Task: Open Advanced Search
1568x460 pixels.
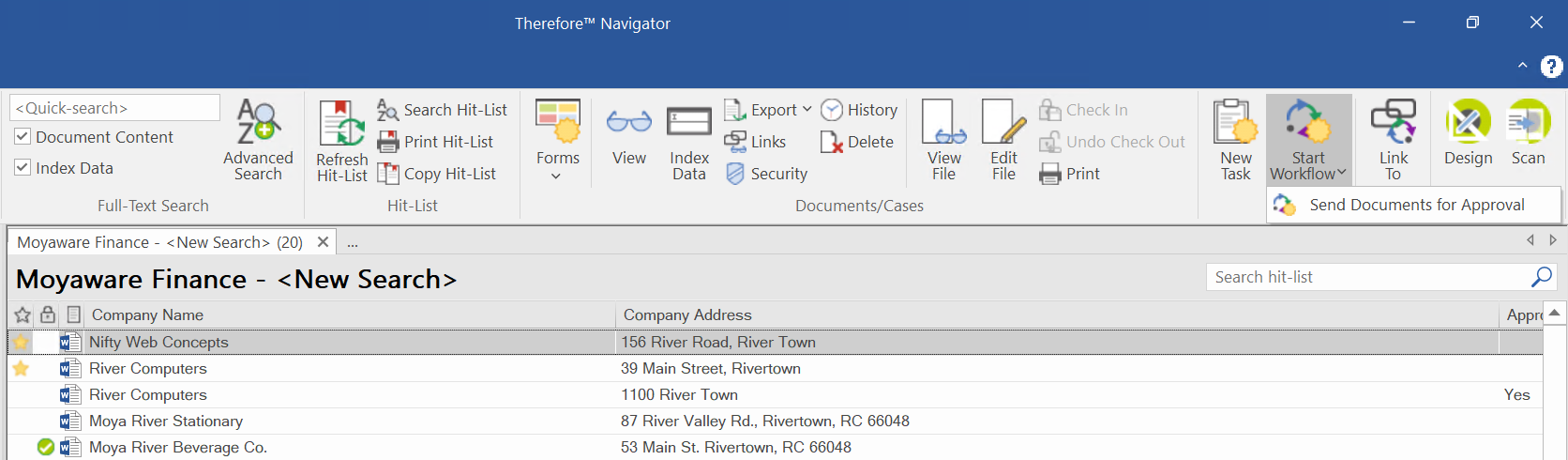Action: pos(258,140)
